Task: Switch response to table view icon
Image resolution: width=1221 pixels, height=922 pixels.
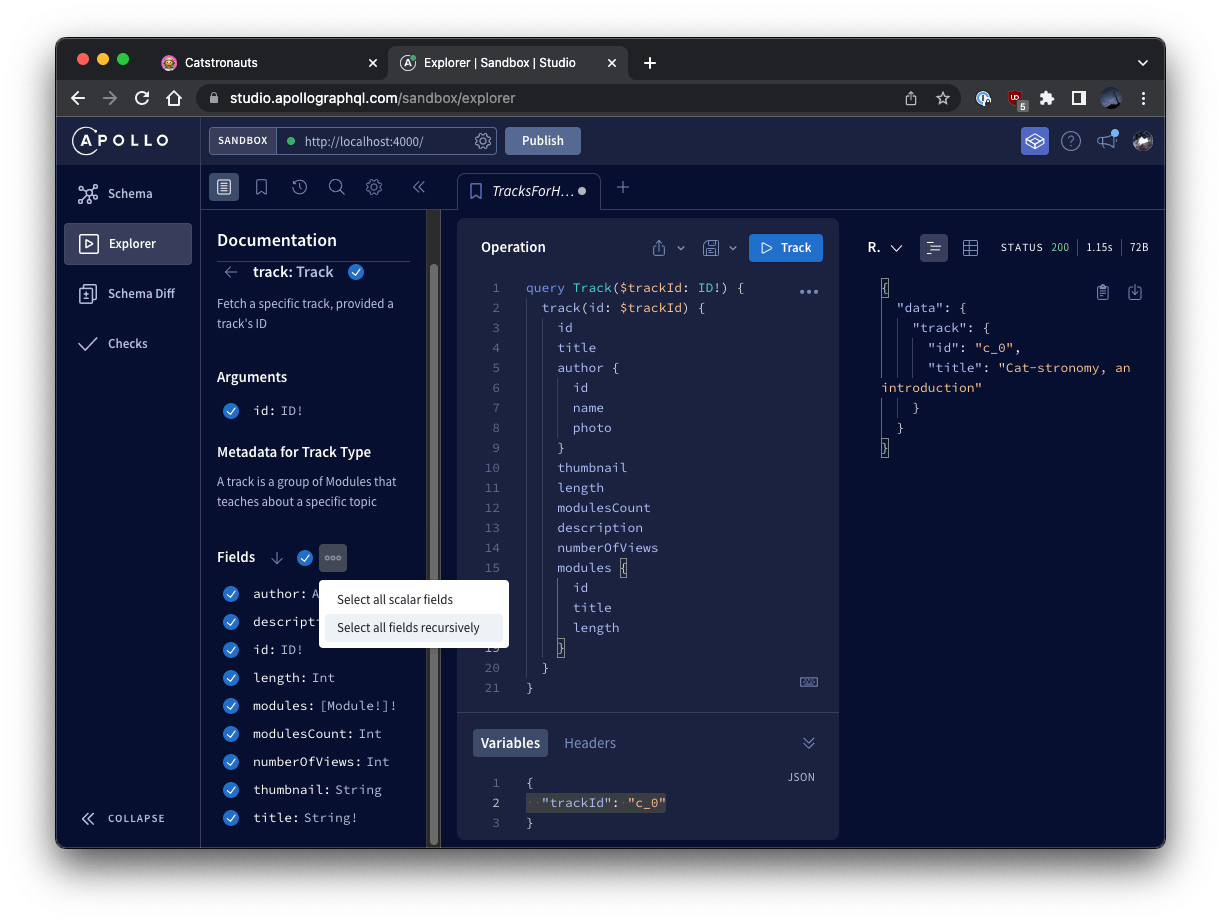Action: coord(970,248)
